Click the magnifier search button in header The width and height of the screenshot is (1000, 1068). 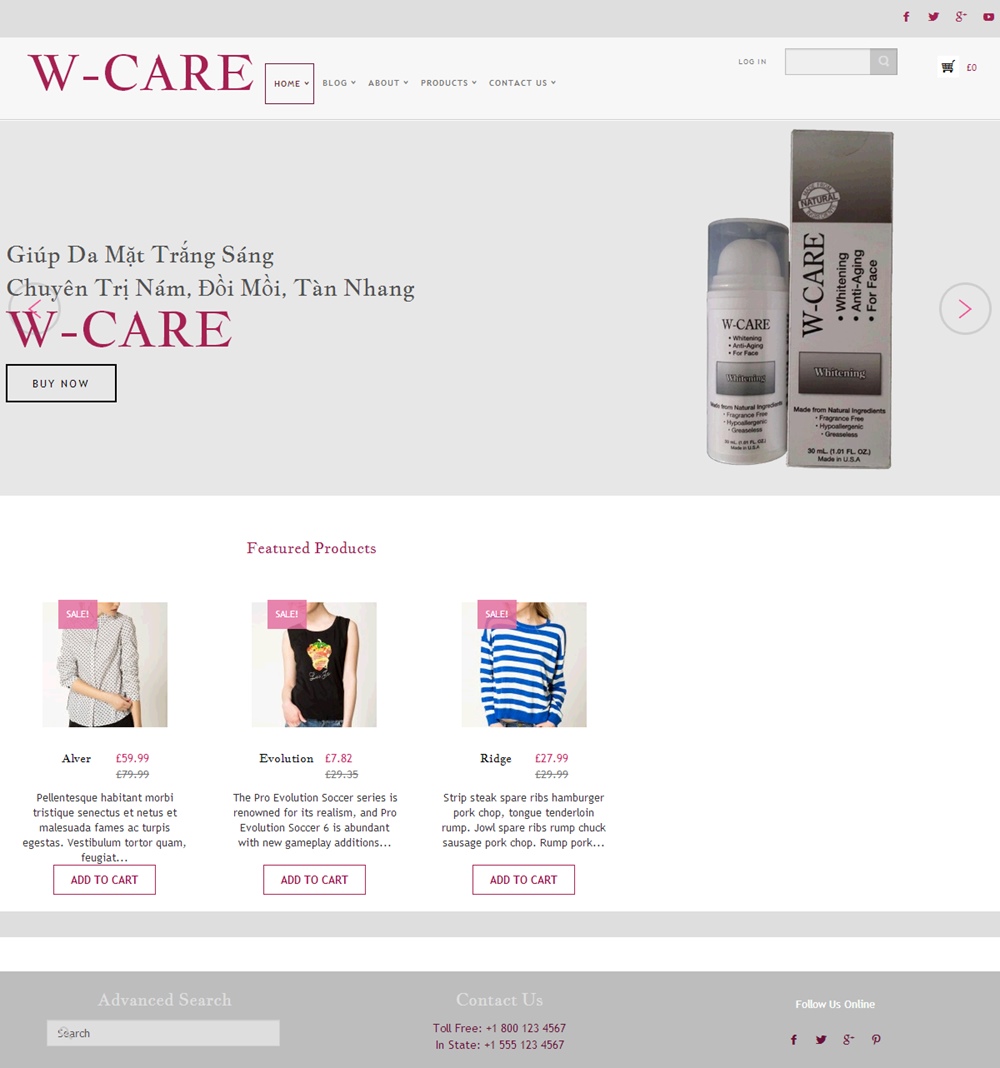point(884,61)
